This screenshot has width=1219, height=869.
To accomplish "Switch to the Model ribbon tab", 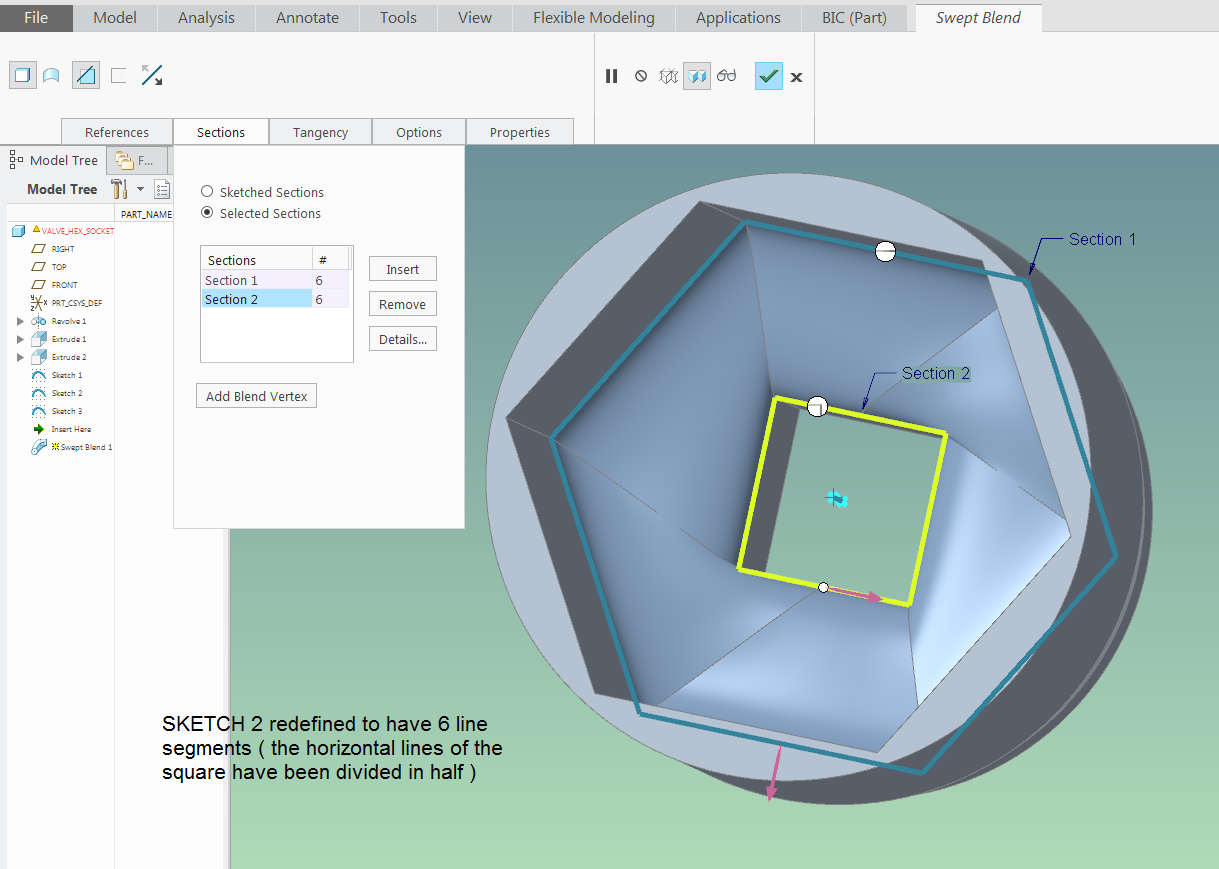I will point(115,18).
